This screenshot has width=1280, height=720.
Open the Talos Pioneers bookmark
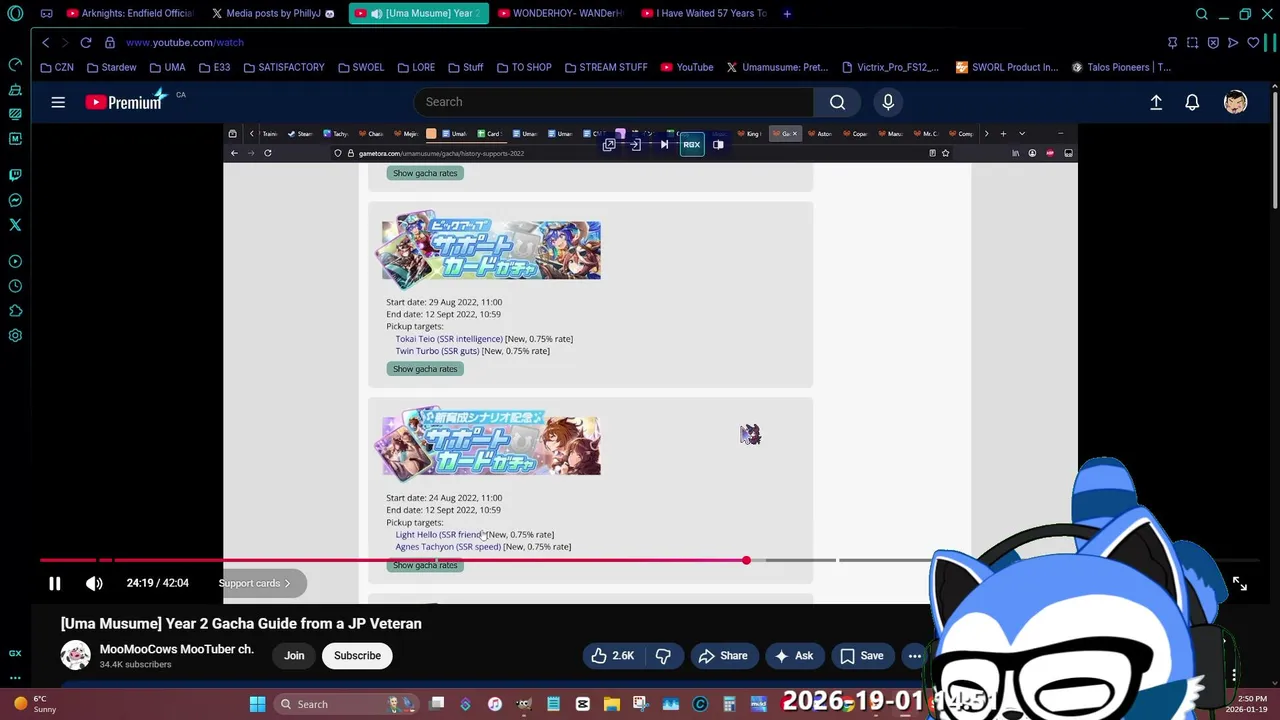pyautogui.click(x=1121, y=68)
